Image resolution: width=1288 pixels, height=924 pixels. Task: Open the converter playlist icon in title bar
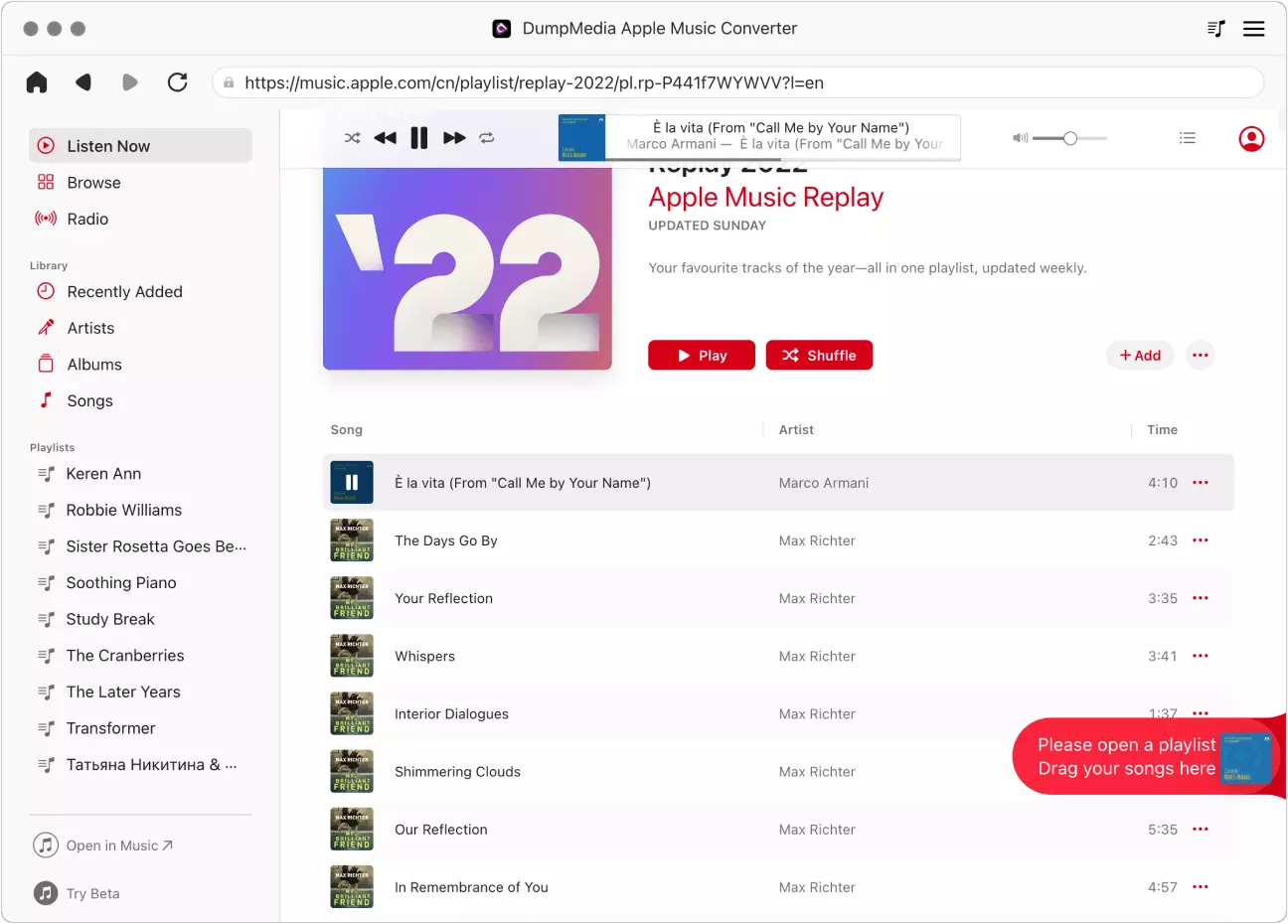1215,29
